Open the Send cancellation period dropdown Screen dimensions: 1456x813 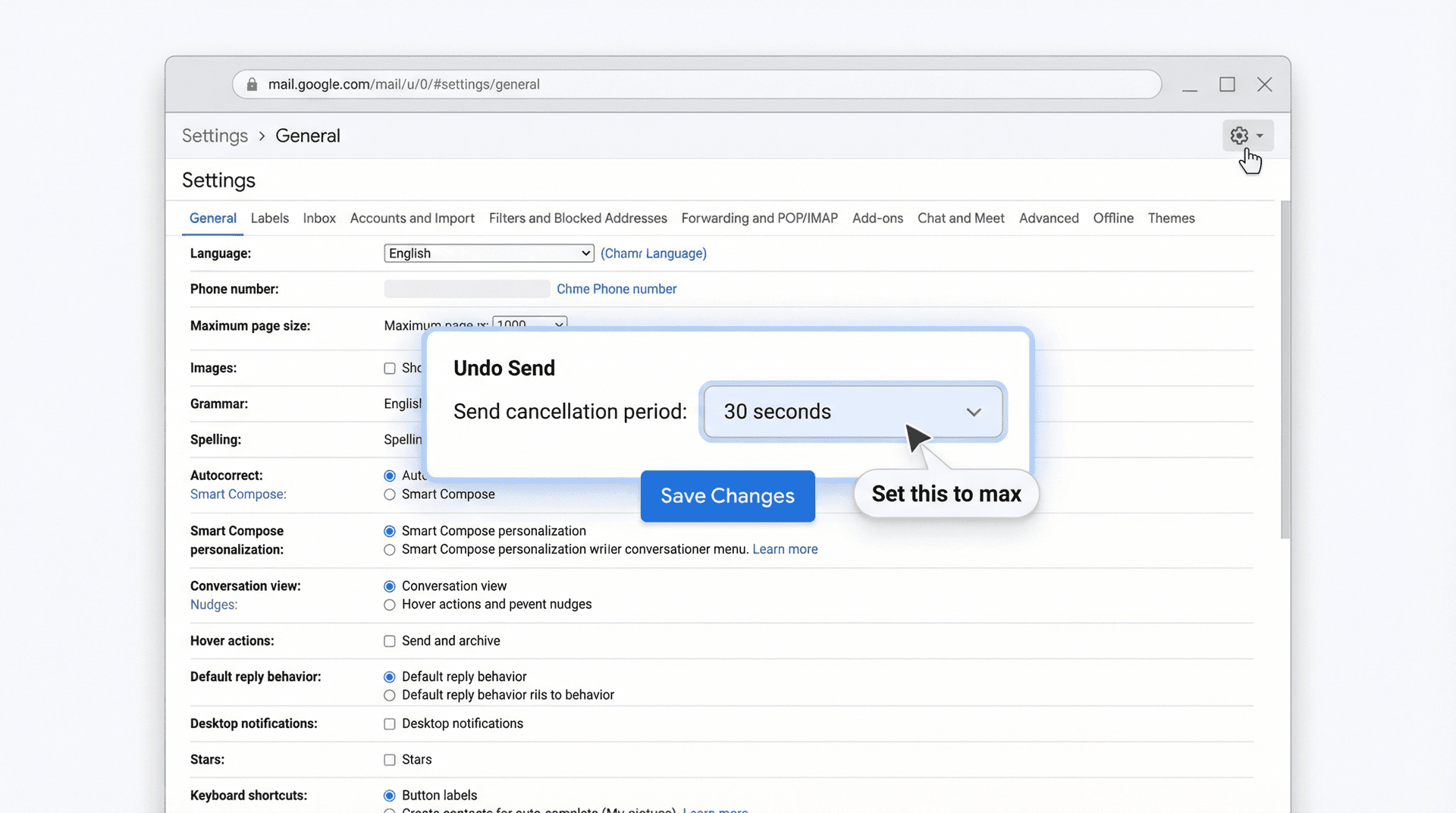pyautogui.click(x=852, y=412)
